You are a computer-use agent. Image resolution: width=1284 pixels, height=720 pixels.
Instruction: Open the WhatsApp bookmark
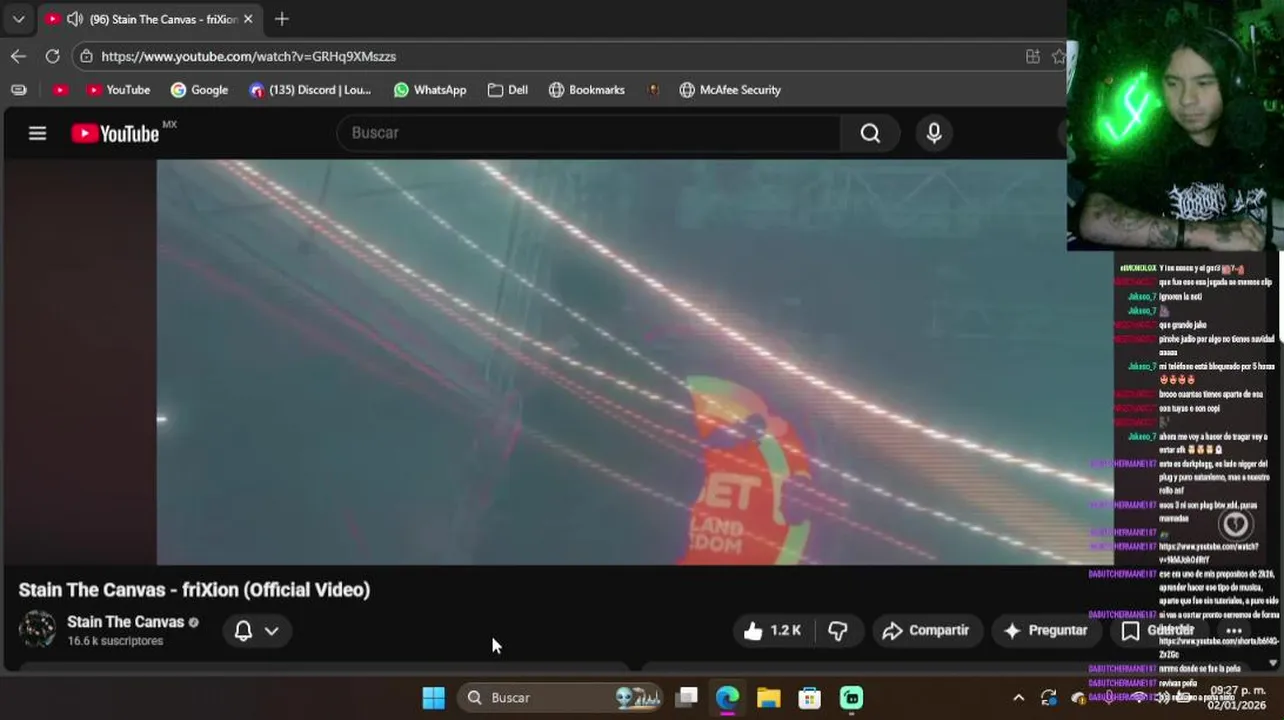[x=430, y=90]
